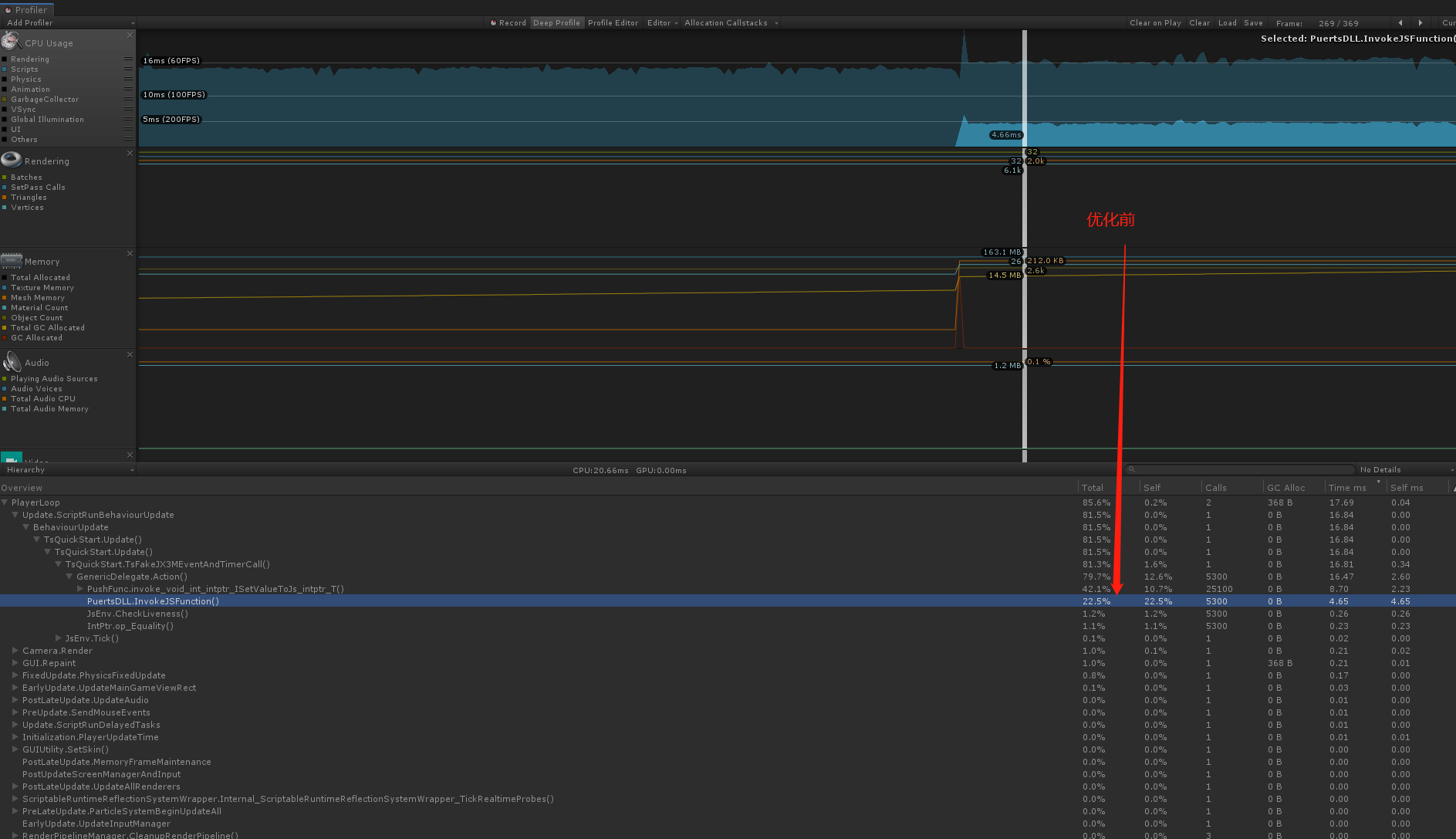Select the Profiler tab
The height and width of the screenshot is (839, 1456).
[28, 9]
